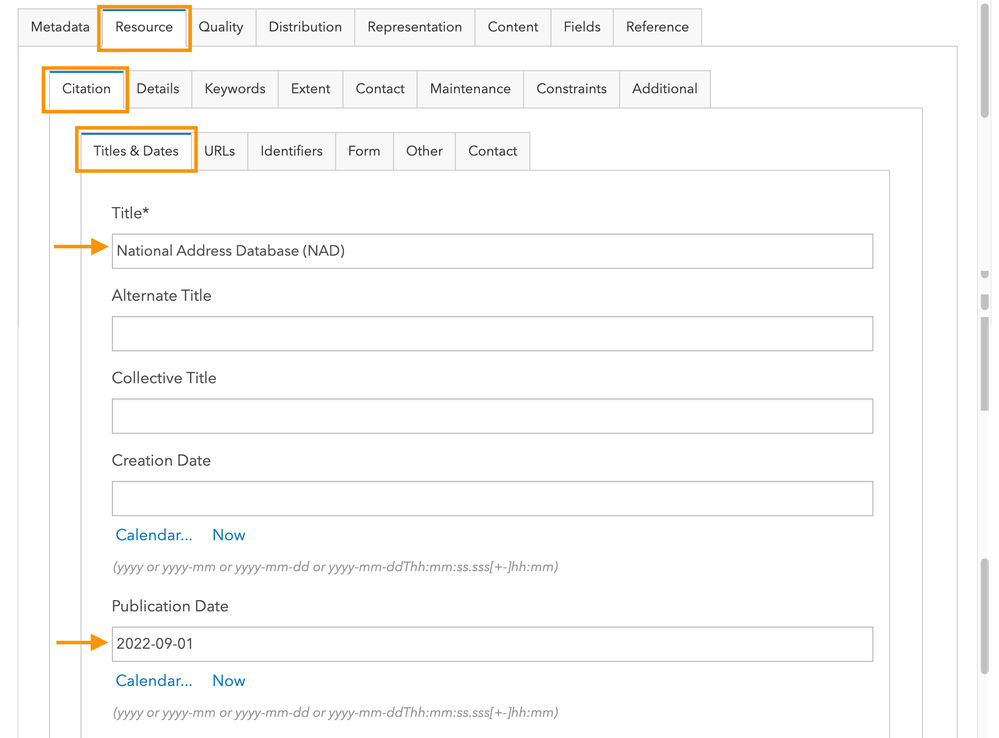Open the Constraints sub-tab
The width and height of the screenshot is (999, 738).
tap(571, 89)
